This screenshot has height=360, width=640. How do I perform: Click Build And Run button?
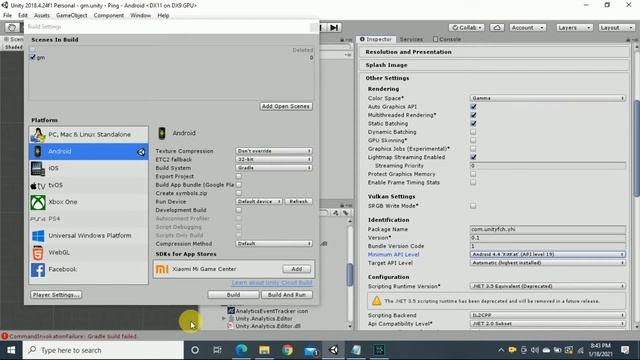tap(287, 295)
